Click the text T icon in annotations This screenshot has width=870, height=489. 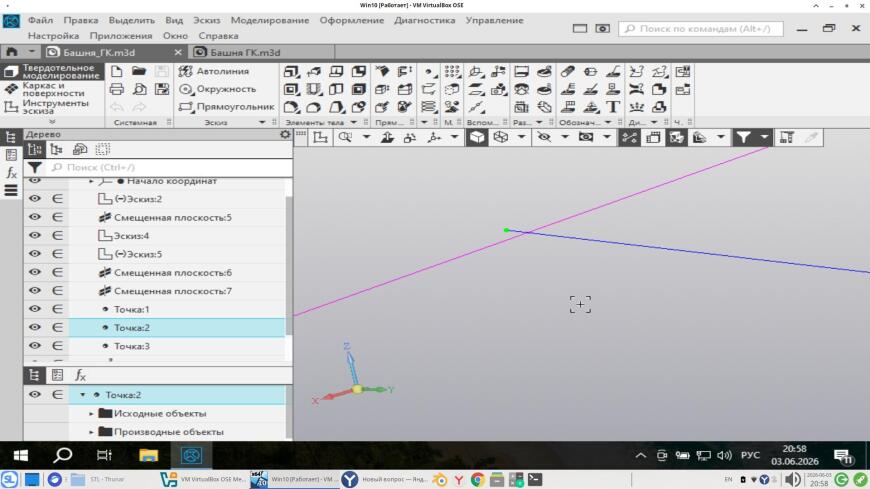click(613, 107)
